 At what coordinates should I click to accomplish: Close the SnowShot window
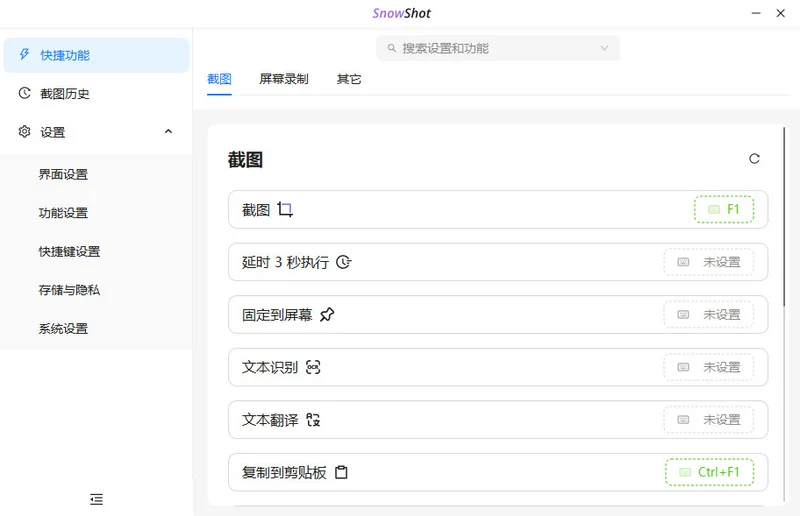tap(781, 13)
